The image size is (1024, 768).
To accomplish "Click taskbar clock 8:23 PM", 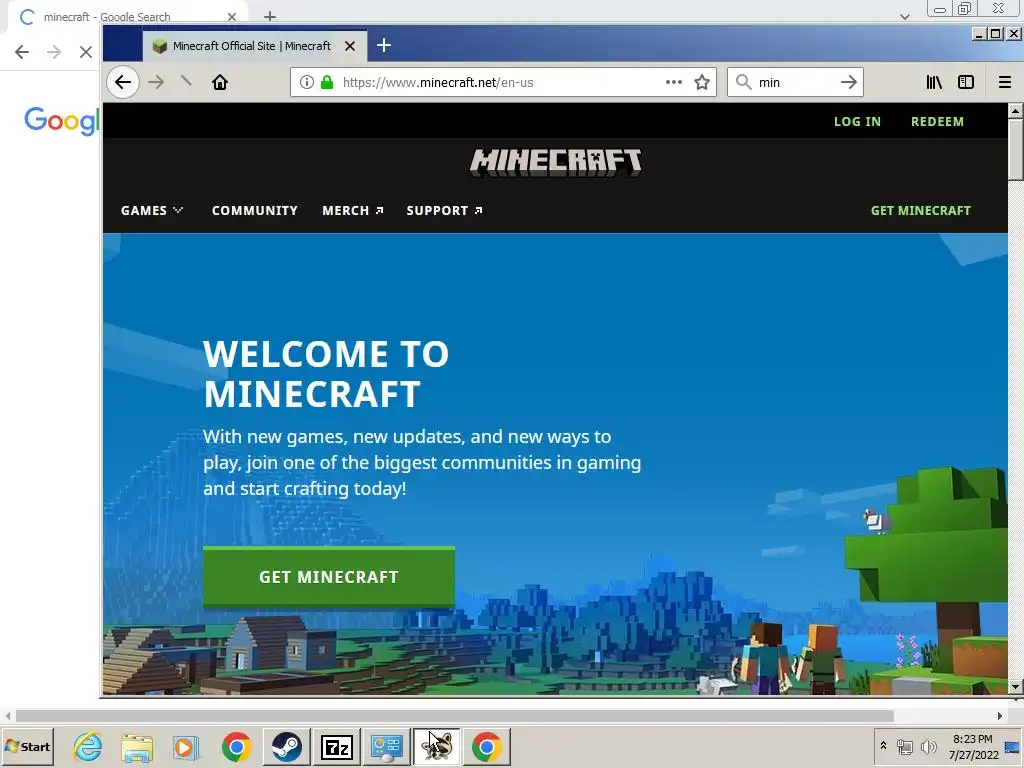I will click(x=972, y=739).
